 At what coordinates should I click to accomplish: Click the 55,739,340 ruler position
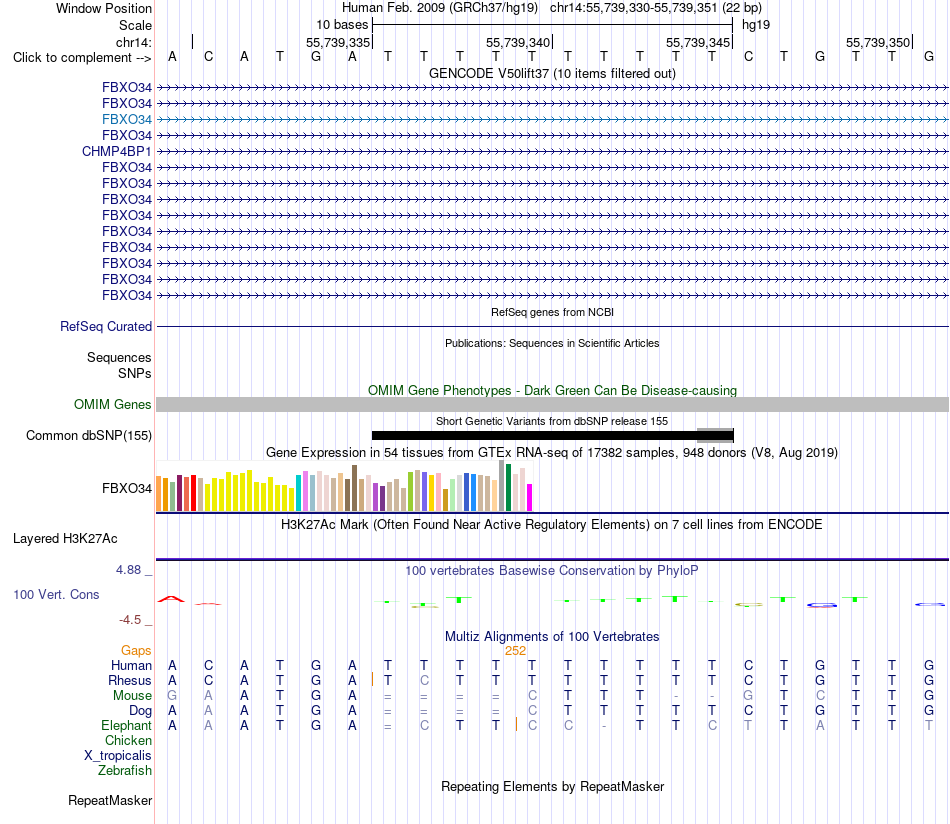518,42
